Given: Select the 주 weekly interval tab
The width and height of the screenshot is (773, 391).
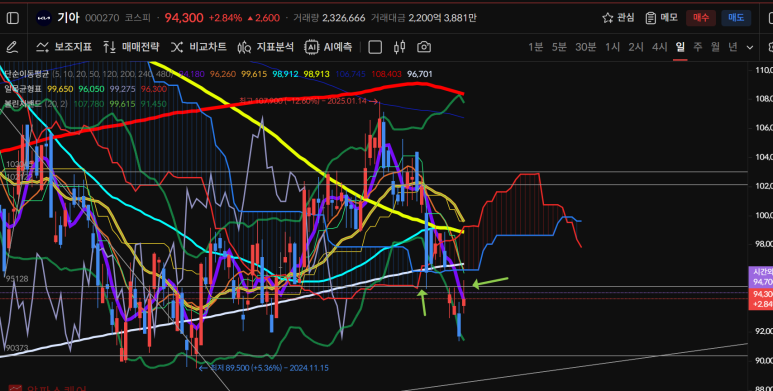Looking at the screenshot, I should 698,47.
